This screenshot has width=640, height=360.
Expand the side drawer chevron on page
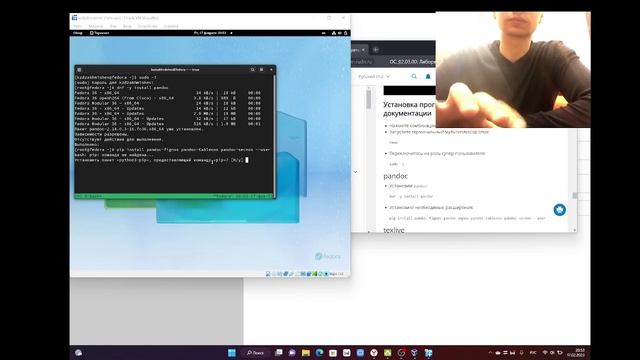[355, 172]
